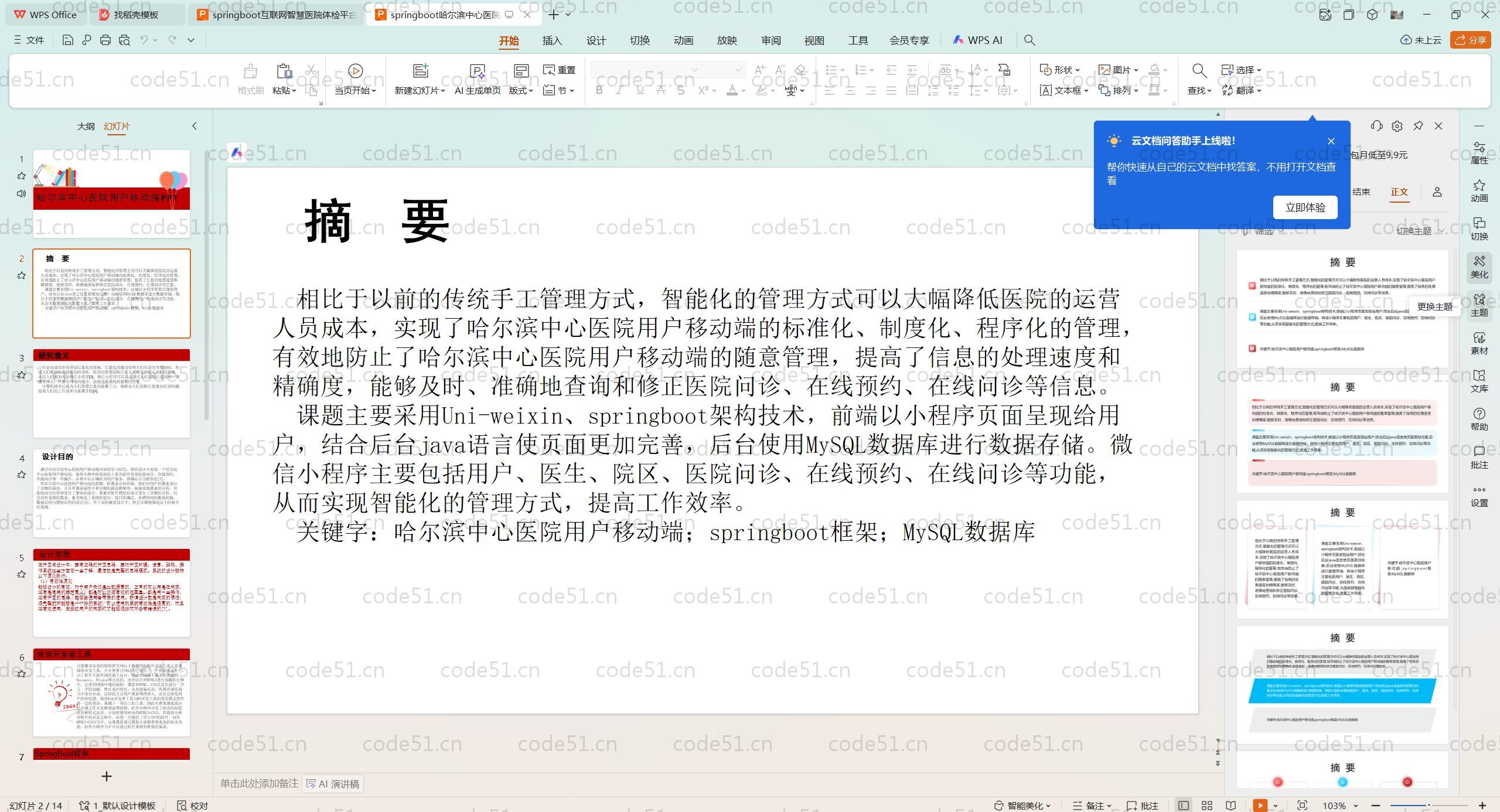Select slide 4 thumbnail 设计目的

[111, 492]
